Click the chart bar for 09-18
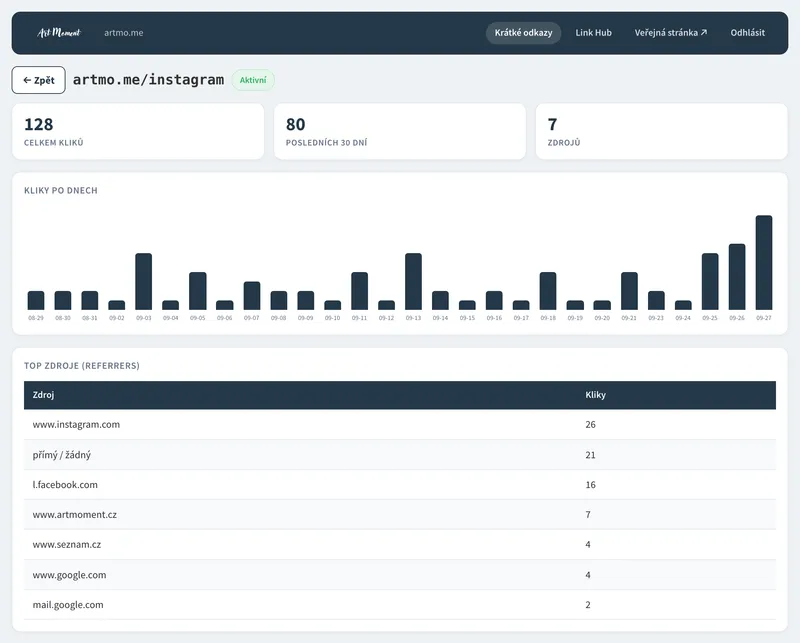Viewport: 800px width, 643px height. 548,291
